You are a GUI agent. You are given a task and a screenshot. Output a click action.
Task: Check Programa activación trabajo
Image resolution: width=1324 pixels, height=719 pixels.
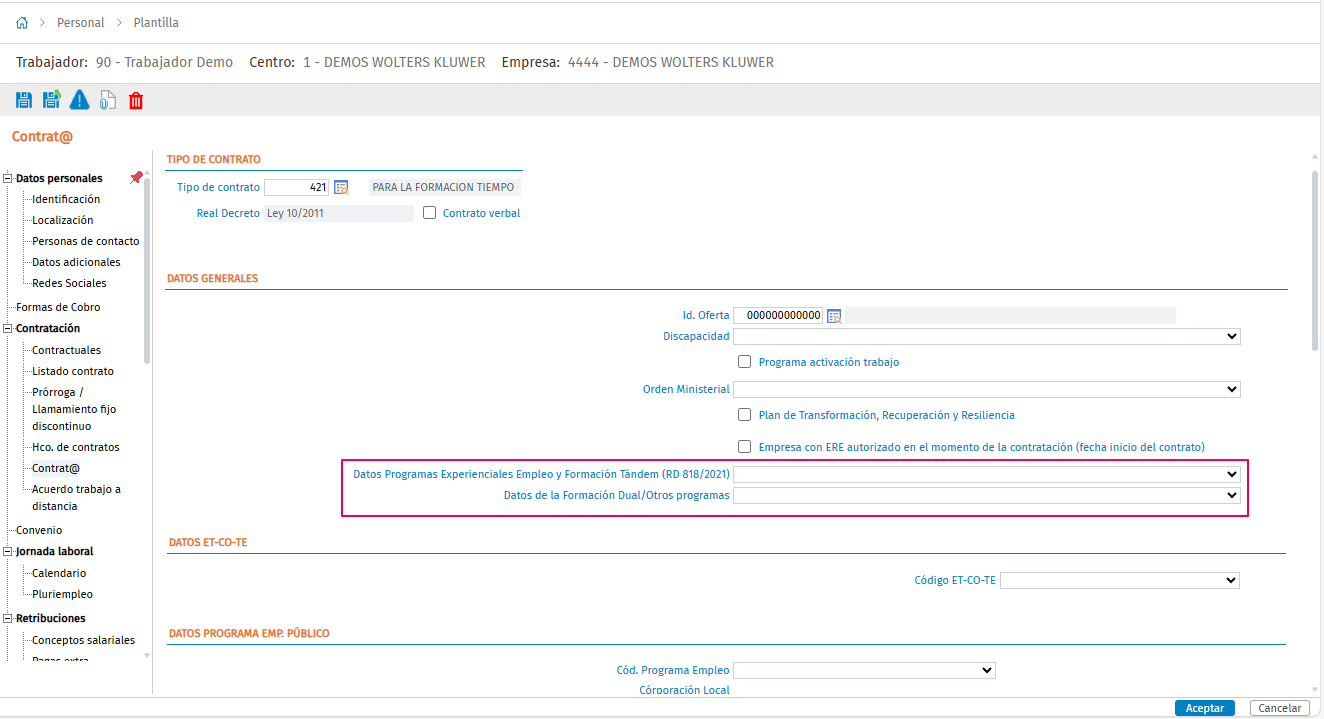(744, 362)
